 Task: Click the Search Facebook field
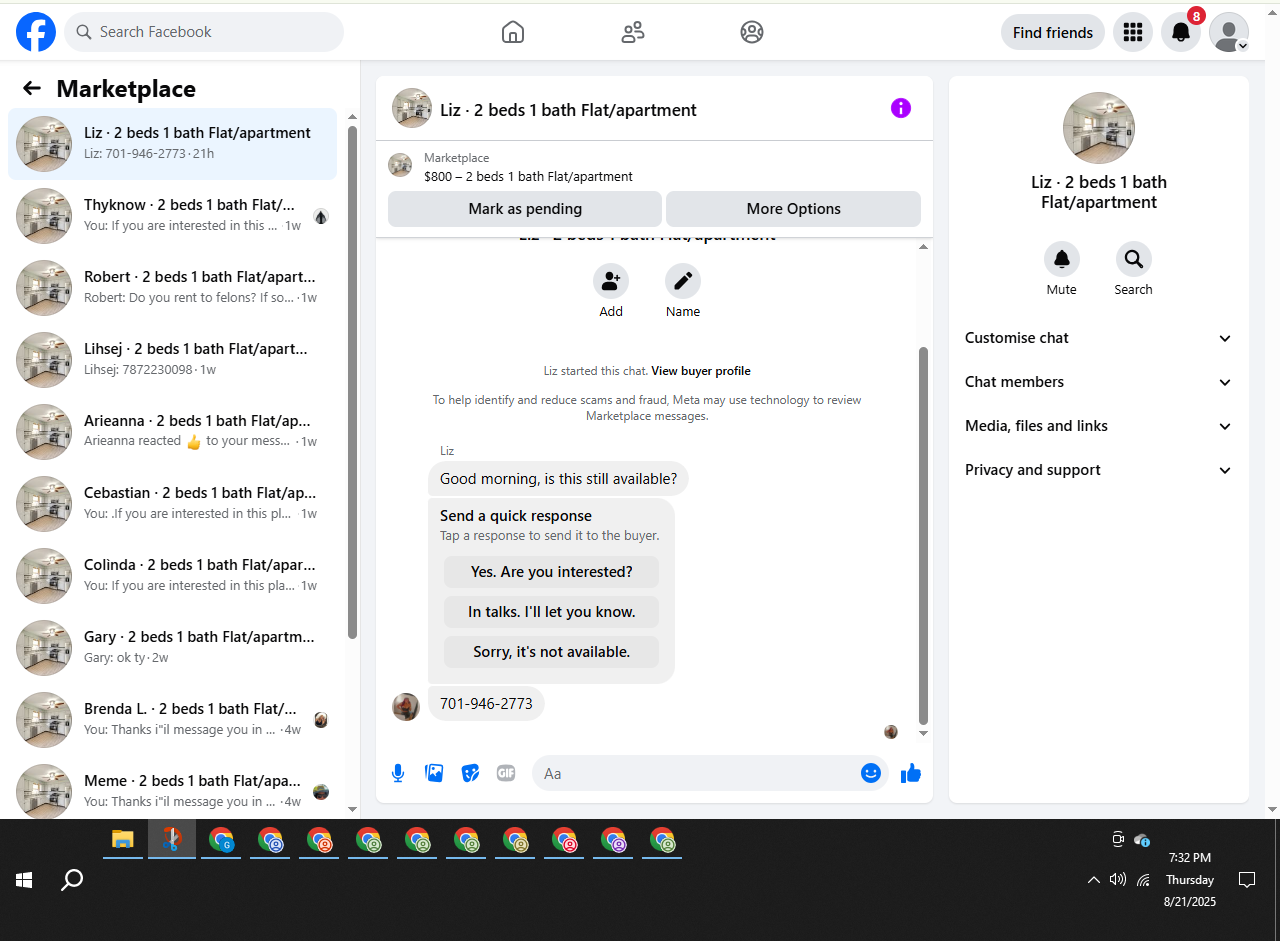click(x=204, y=32)
